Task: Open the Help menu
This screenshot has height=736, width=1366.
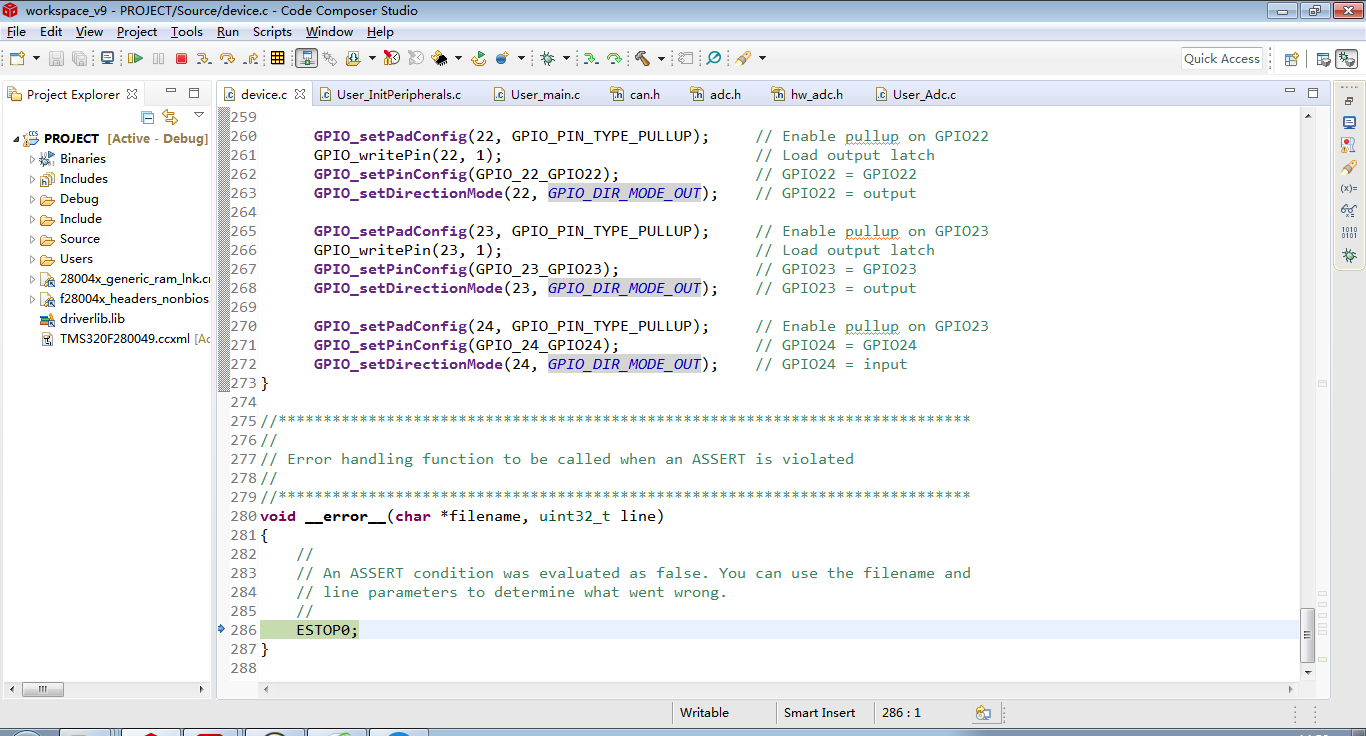Action: pos(380,32)
